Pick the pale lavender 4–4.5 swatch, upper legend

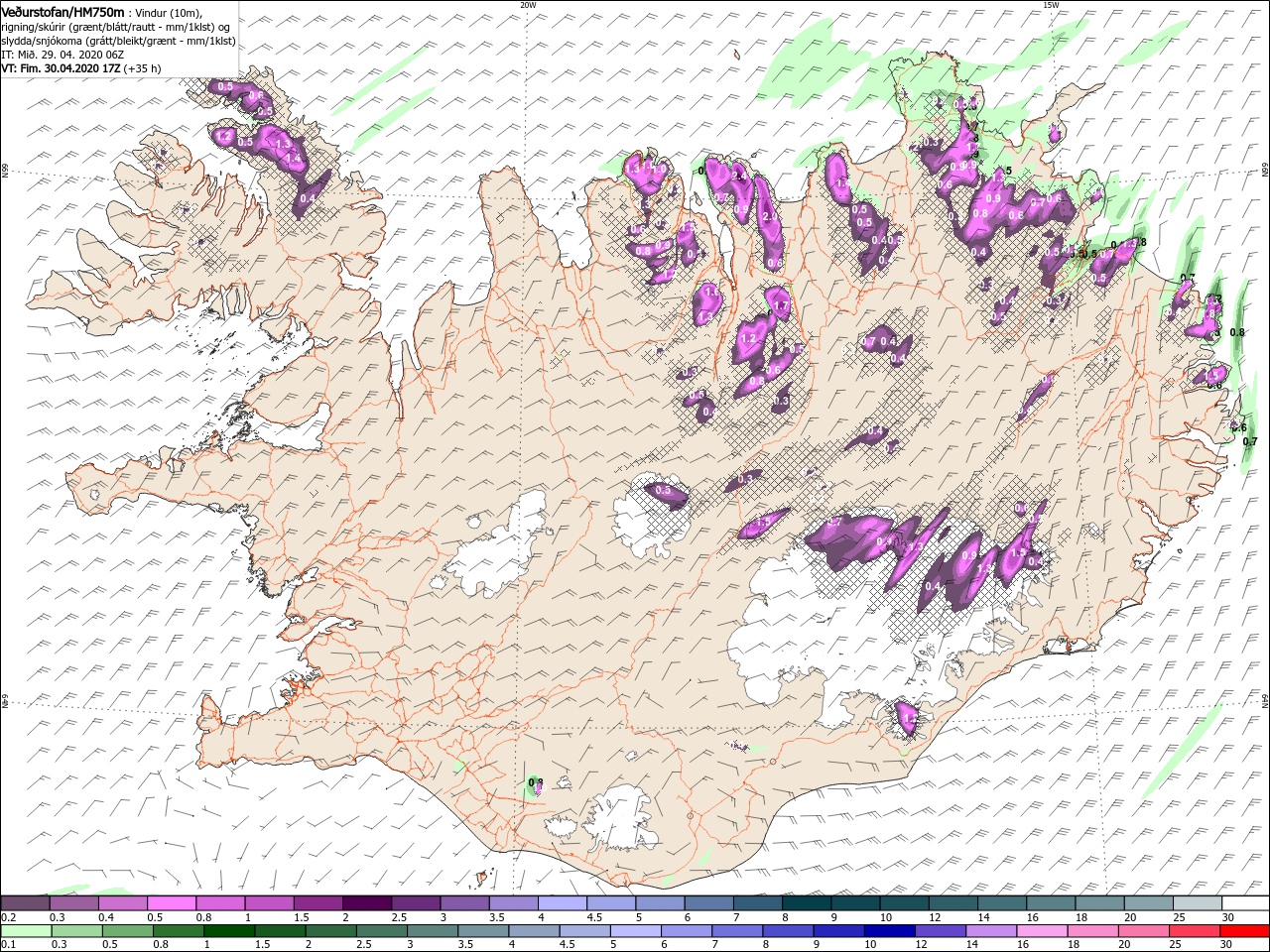562,902
